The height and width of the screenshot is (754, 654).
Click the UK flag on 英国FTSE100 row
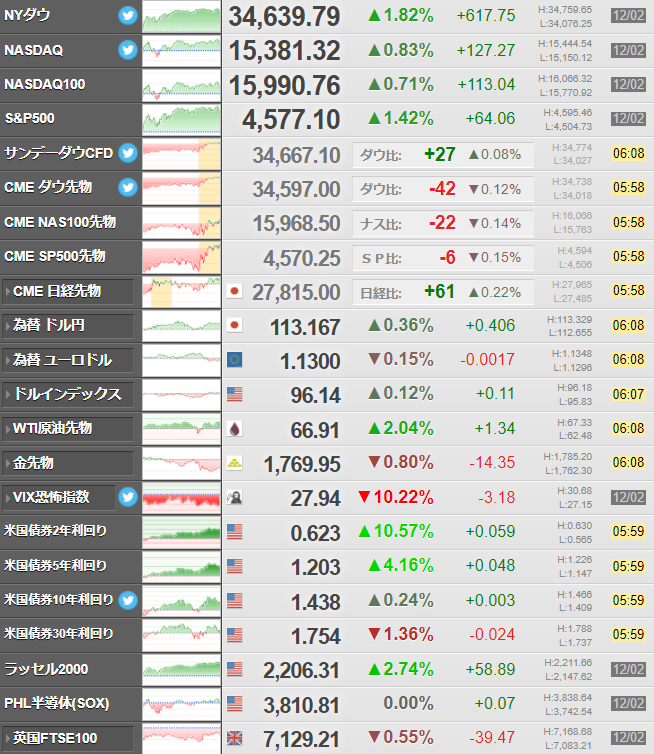click(x=234, y=738)
